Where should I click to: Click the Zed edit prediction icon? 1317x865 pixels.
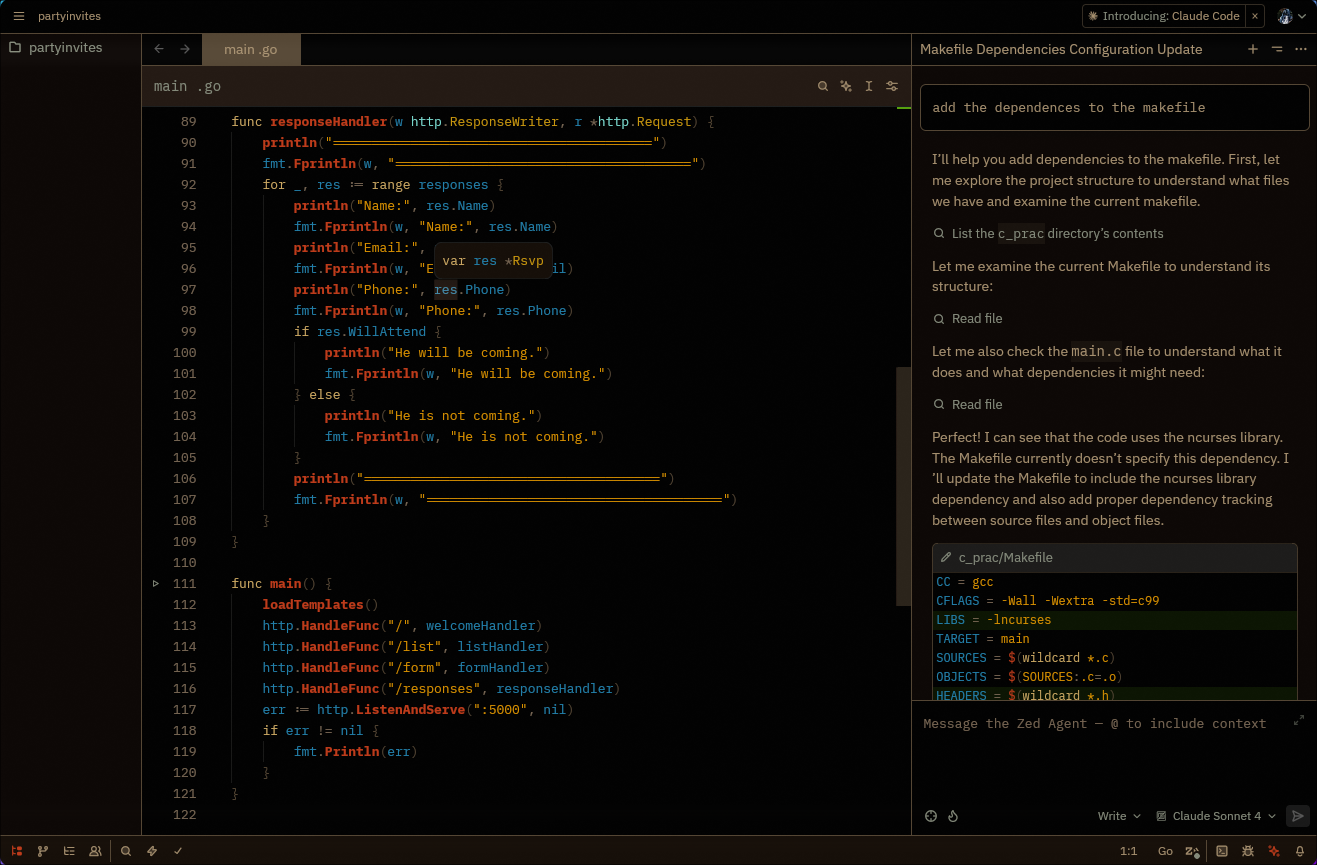[1192, 851]
